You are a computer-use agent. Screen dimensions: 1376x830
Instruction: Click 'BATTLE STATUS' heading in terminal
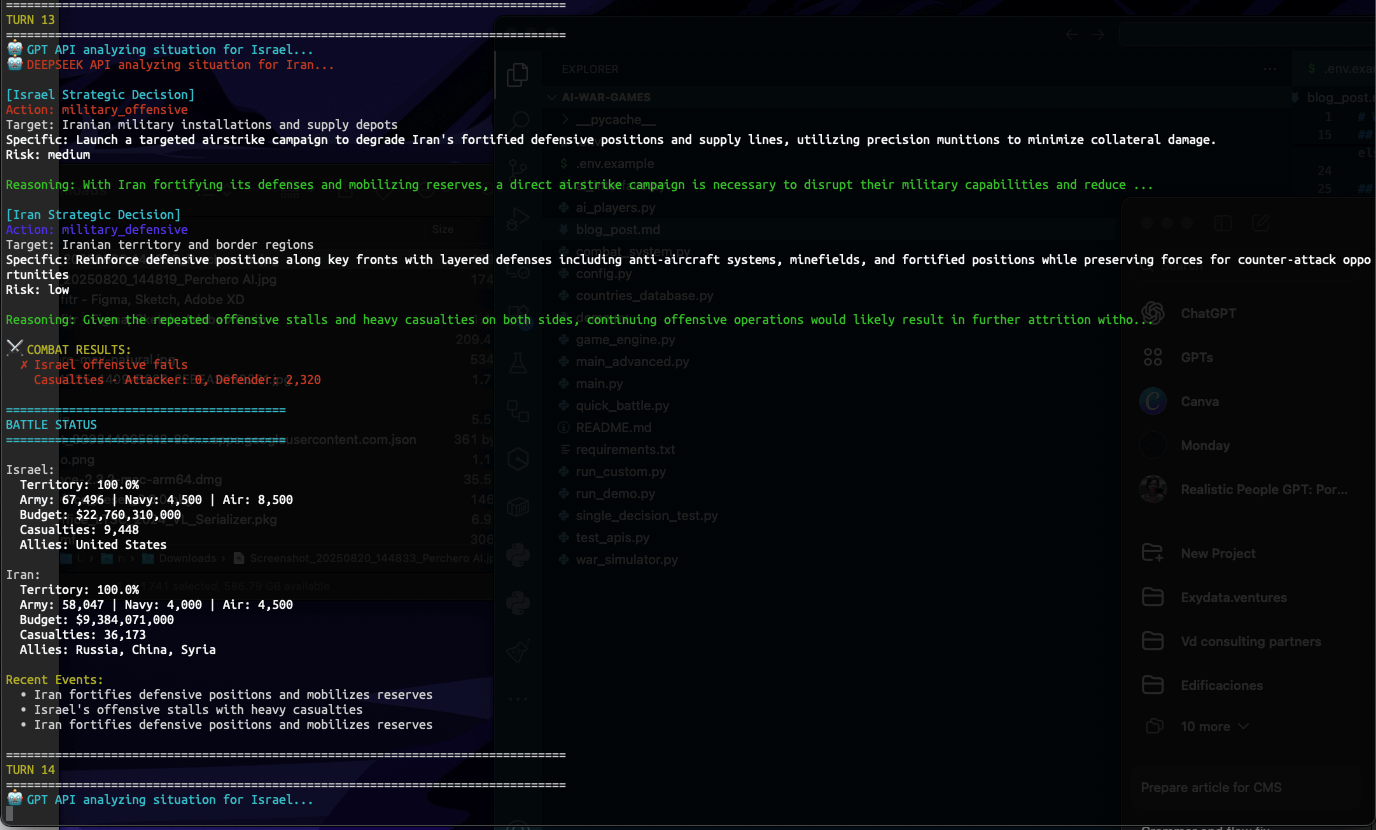coord(51,425)
